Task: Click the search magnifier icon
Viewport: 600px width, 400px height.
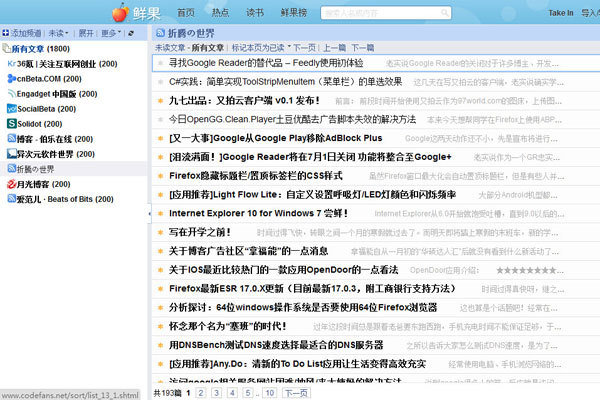Action: (444, 13)
